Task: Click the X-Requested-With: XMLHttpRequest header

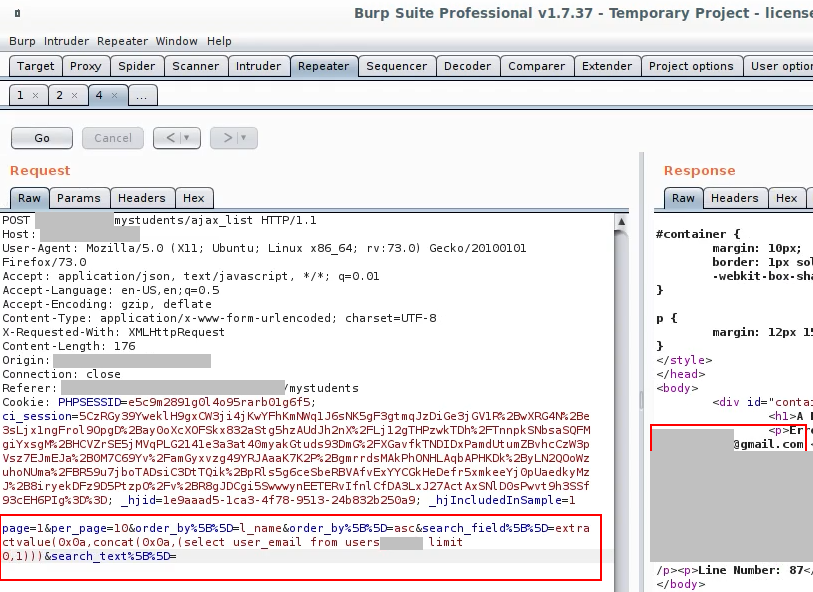Action: pos(114,332)
